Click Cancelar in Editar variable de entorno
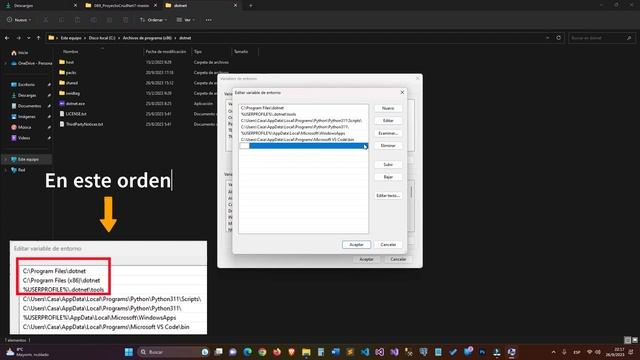The image size is (640, 360). tap(388, 244)
